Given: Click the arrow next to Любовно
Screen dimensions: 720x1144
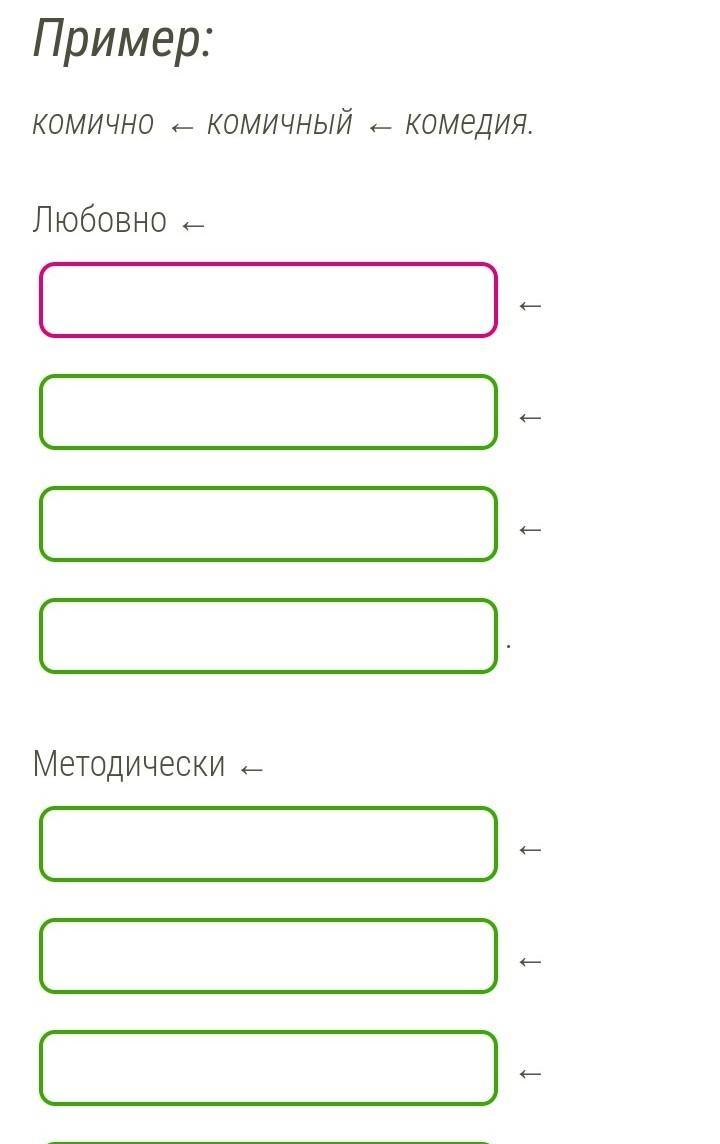Looking at the screenshot, I should point(193,225).
